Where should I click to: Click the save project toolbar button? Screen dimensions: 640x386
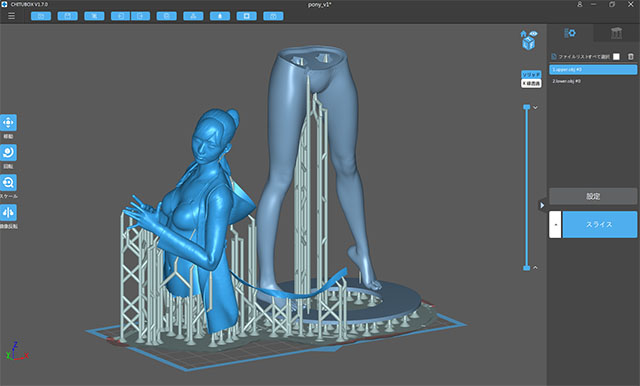coord(68,16)
